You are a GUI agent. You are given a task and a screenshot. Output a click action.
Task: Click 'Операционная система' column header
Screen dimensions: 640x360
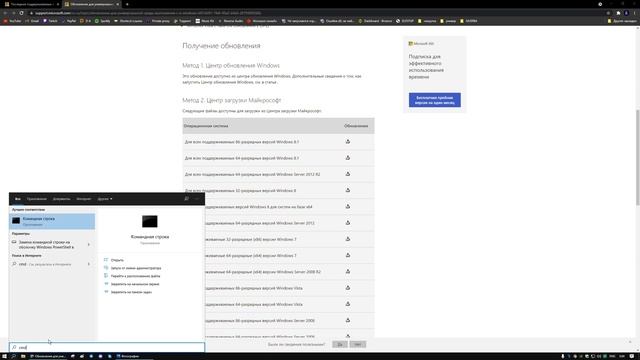[x=206, y=126]
